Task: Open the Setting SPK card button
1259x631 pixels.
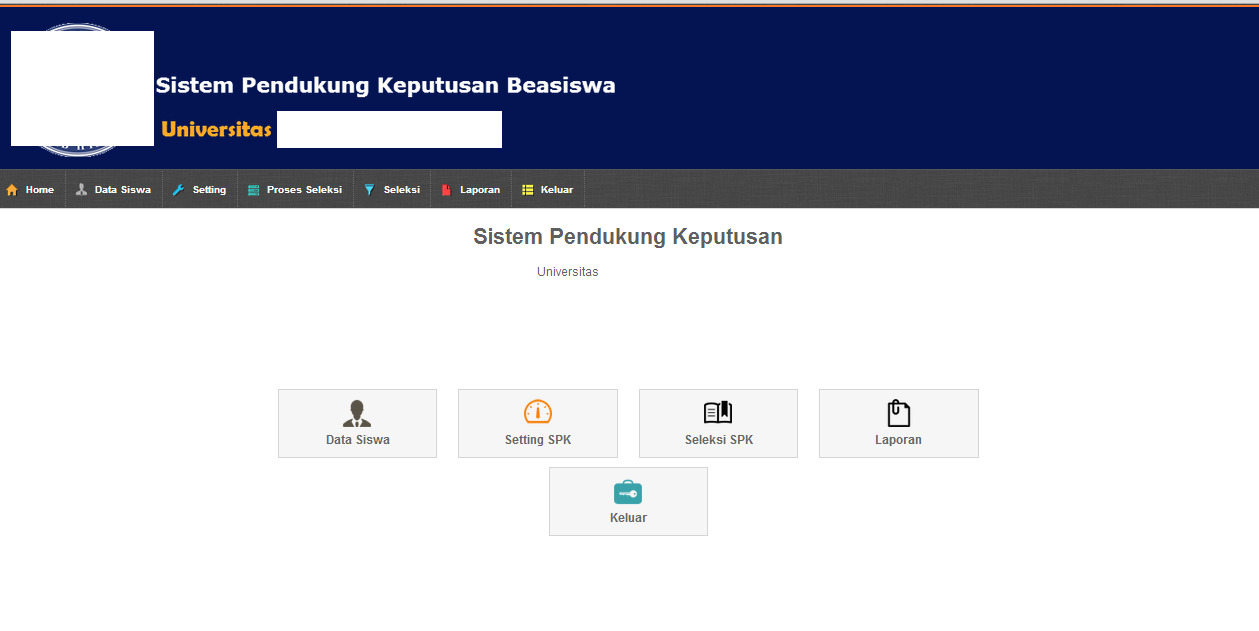Action: 538,423
